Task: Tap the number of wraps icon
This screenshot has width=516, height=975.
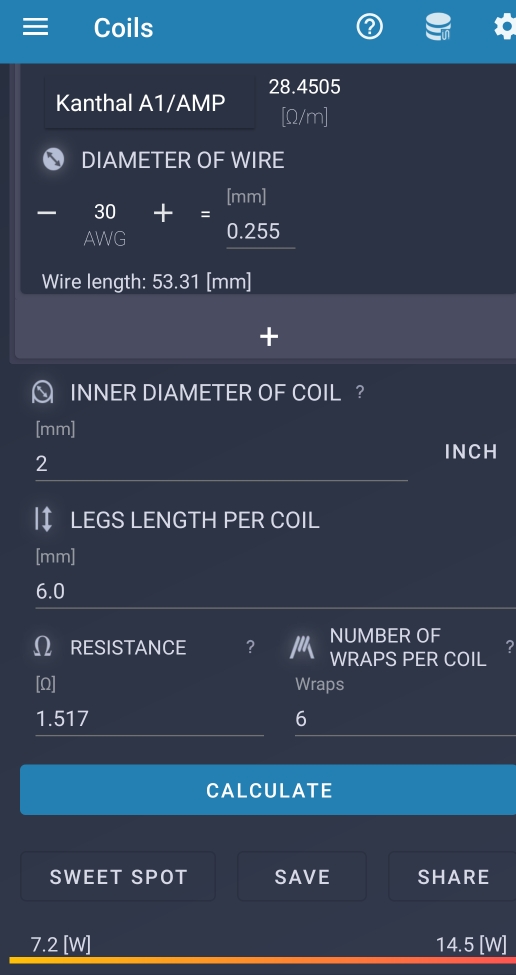Action: (x=302, y=647)
